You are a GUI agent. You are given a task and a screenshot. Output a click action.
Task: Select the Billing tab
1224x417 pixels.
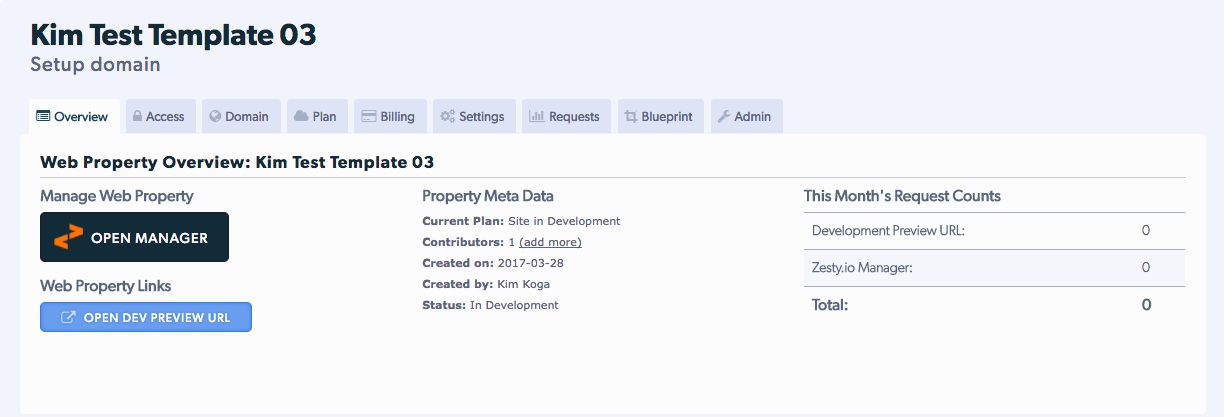tap(390, 116)
